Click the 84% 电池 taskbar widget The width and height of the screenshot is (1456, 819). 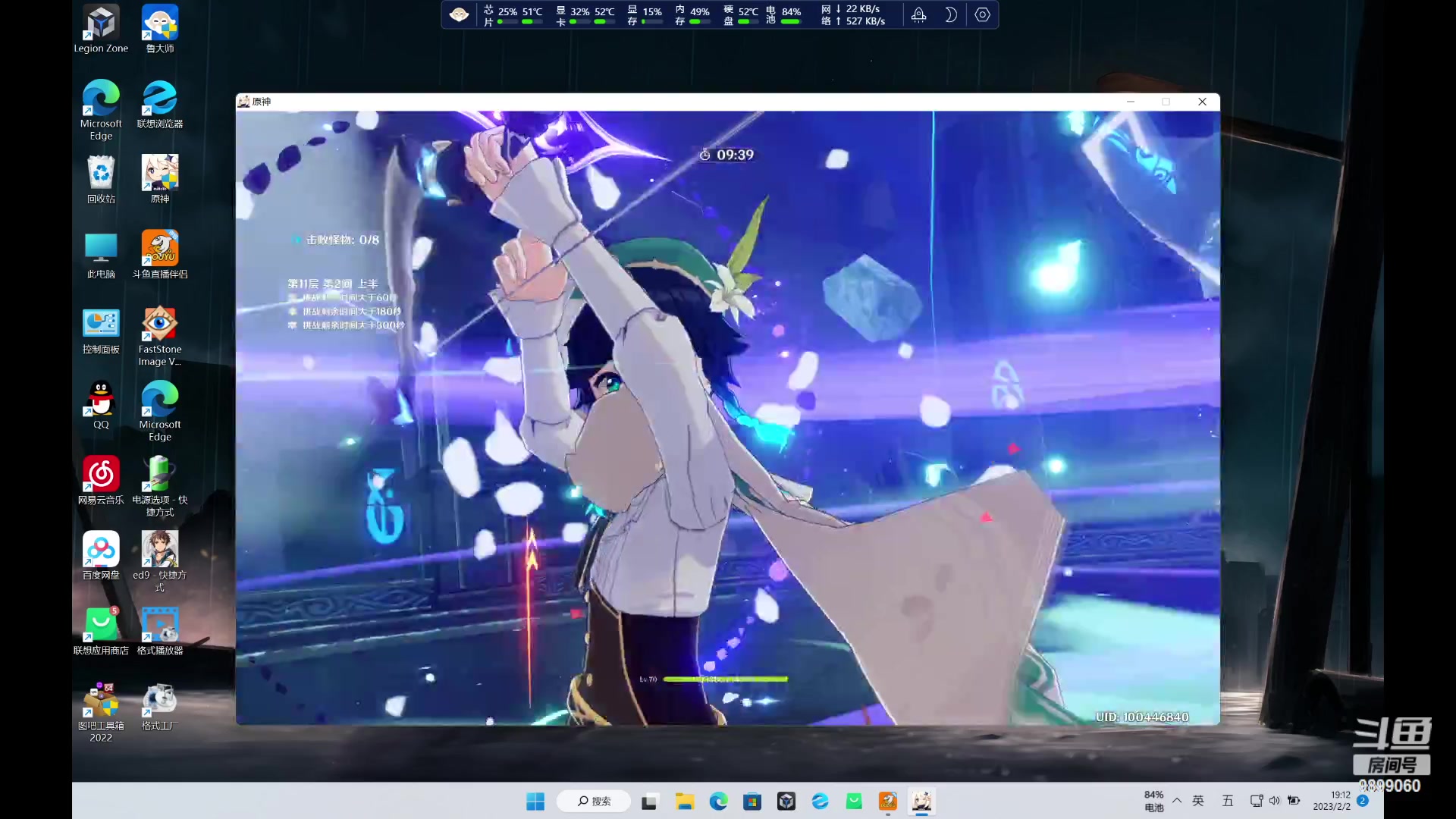point(1154,801)
